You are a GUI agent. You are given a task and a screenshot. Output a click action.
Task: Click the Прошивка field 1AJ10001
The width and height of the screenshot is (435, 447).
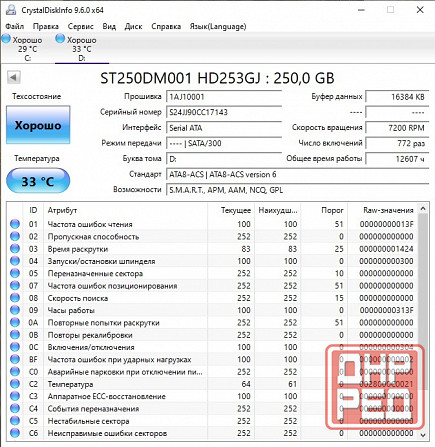click(224, 97)
